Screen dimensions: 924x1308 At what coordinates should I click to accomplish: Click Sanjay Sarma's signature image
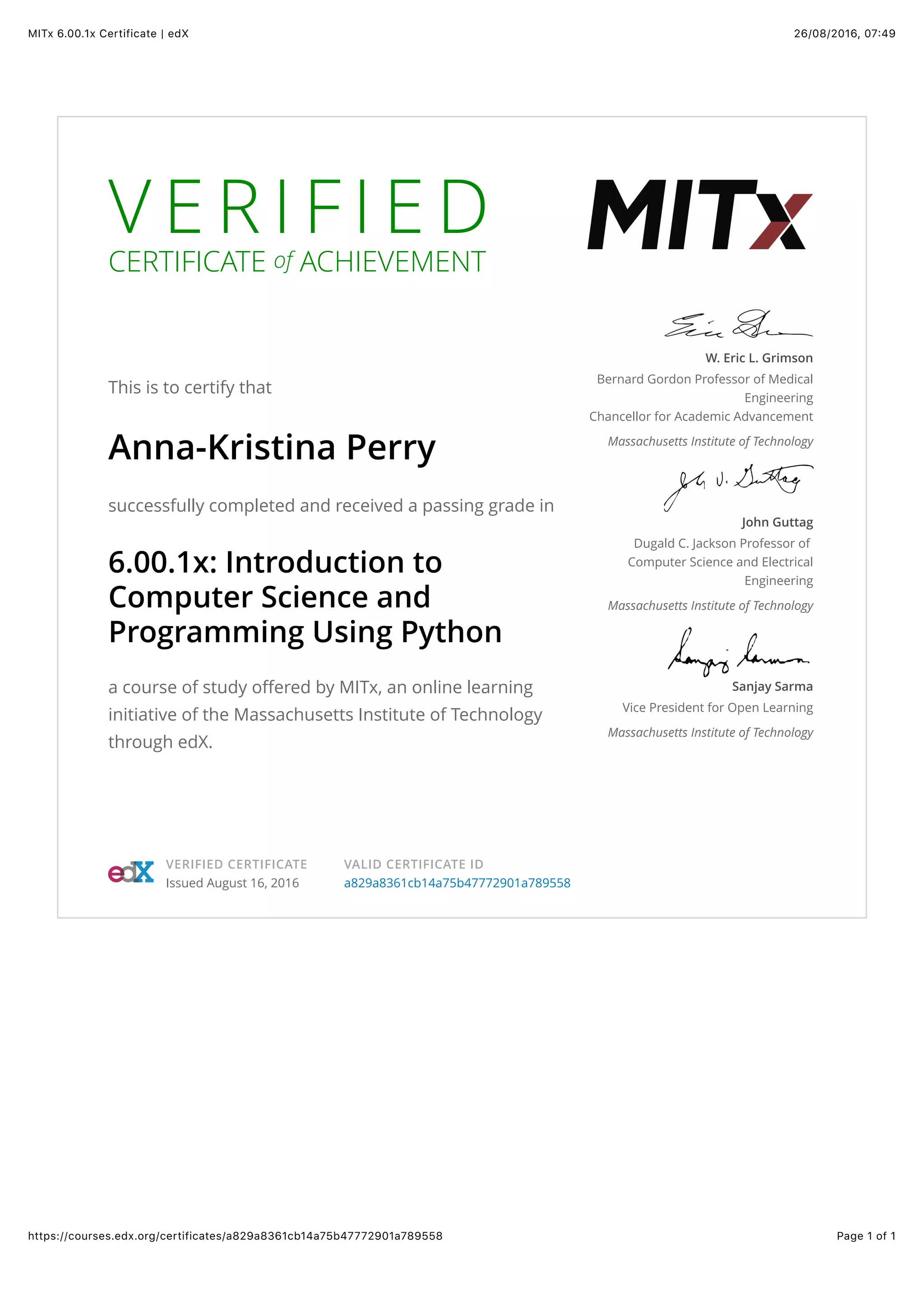739,651
